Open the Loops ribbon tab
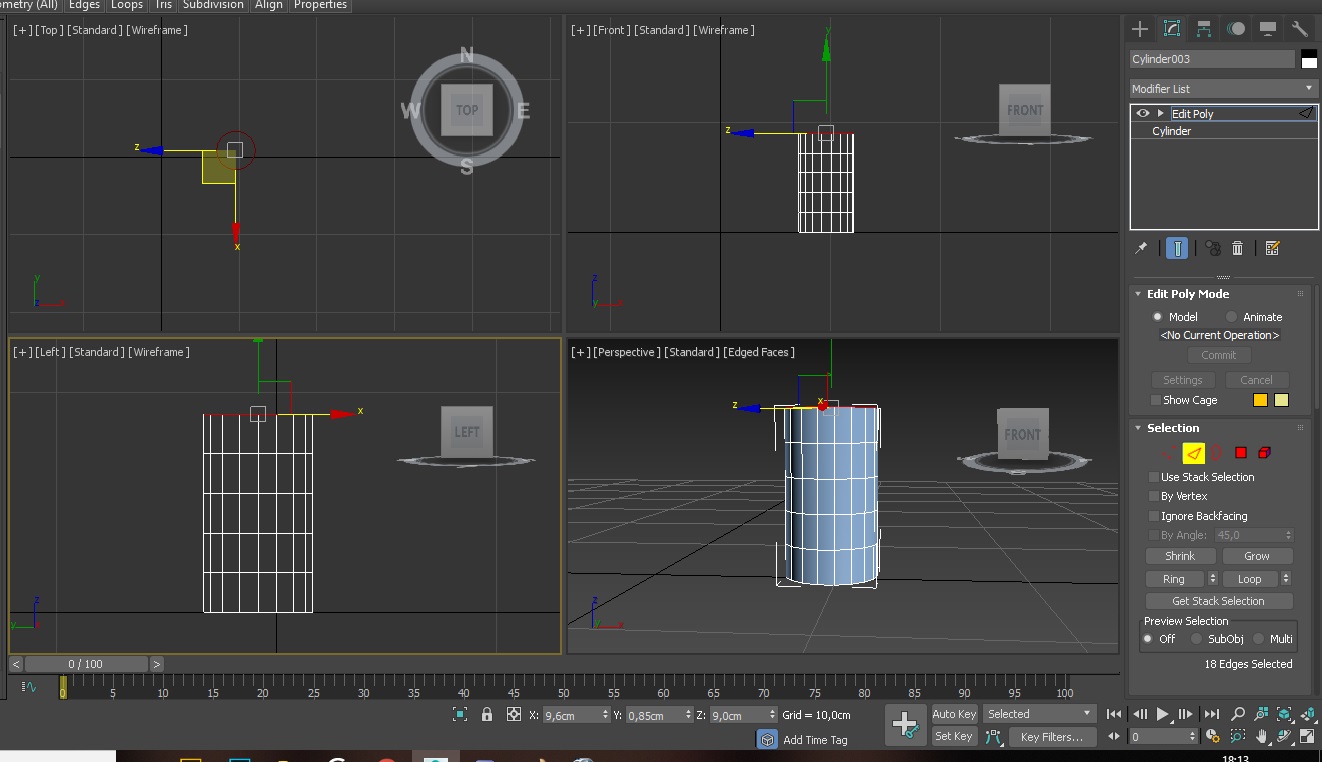 [127, 5]
